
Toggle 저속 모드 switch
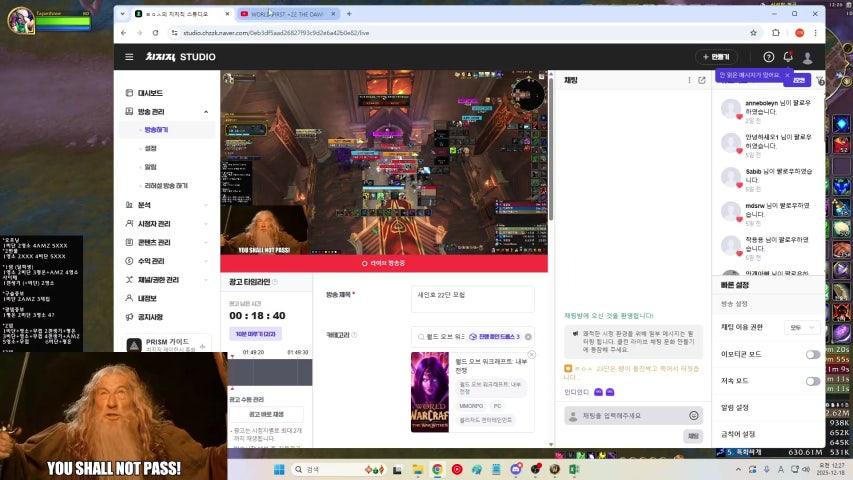pos(812,381)
